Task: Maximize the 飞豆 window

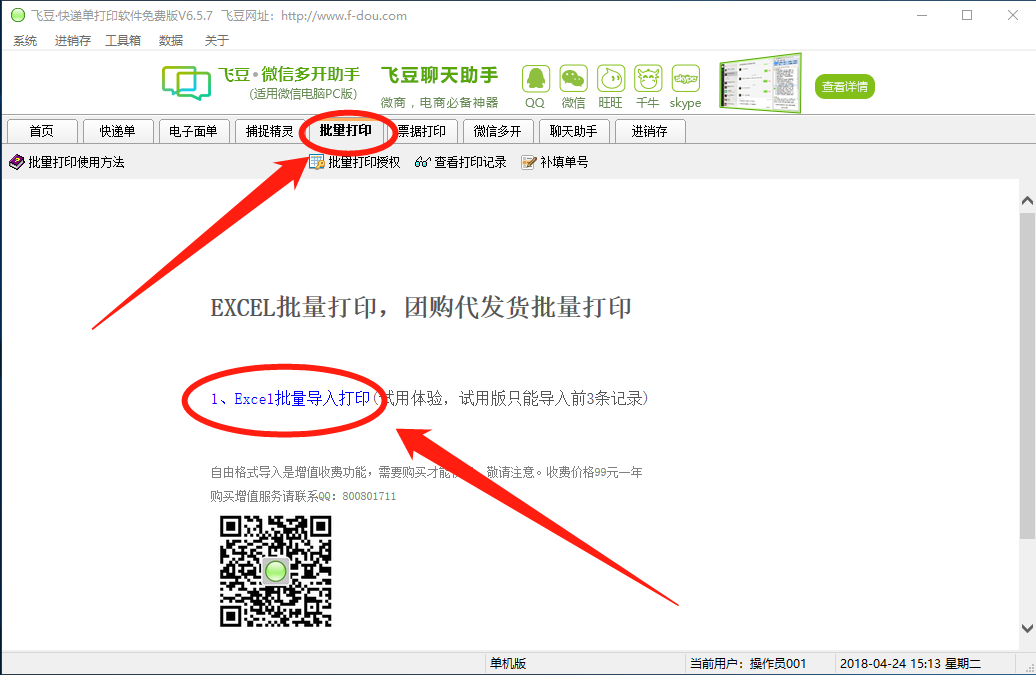Action: coord(967,15)
